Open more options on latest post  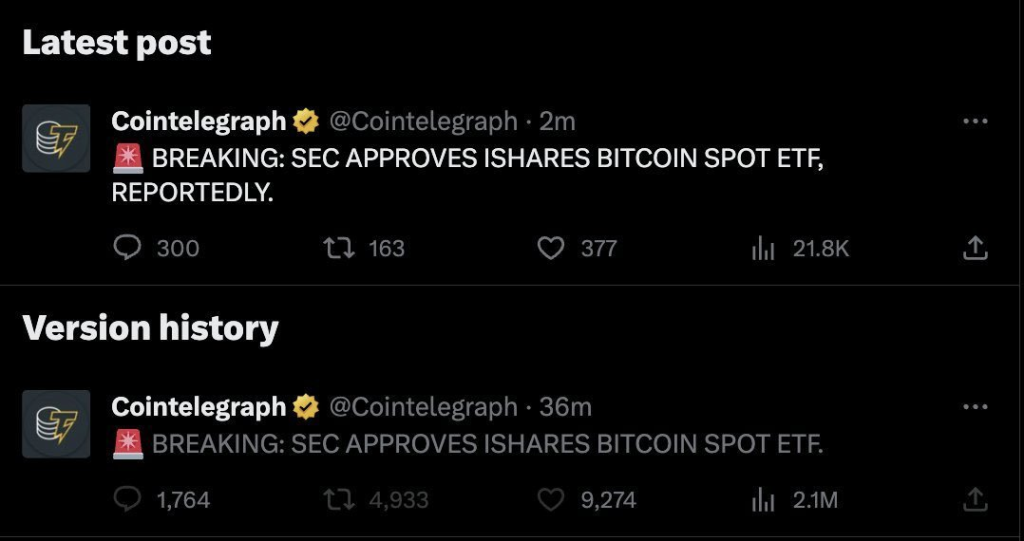point(975,121)
